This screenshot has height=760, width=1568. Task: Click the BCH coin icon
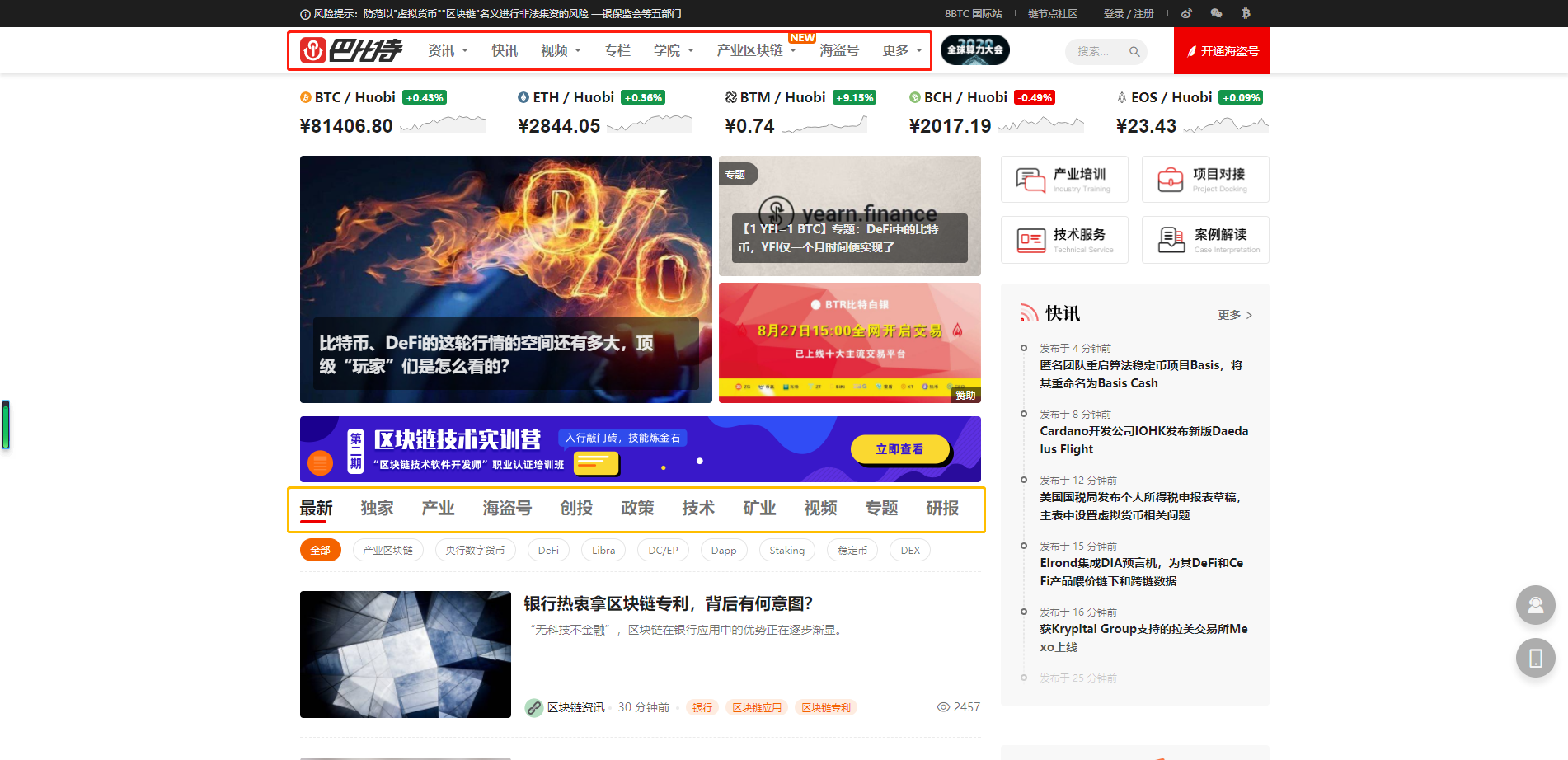914,97
